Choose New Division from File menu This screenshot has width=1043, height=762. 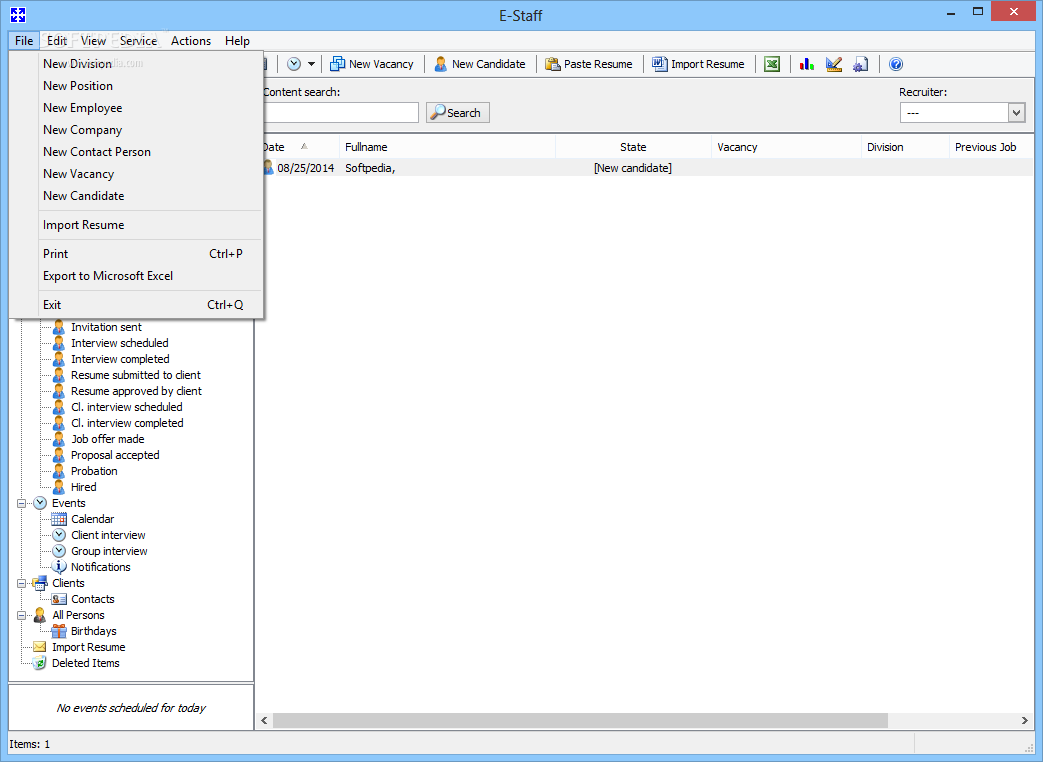136,64
